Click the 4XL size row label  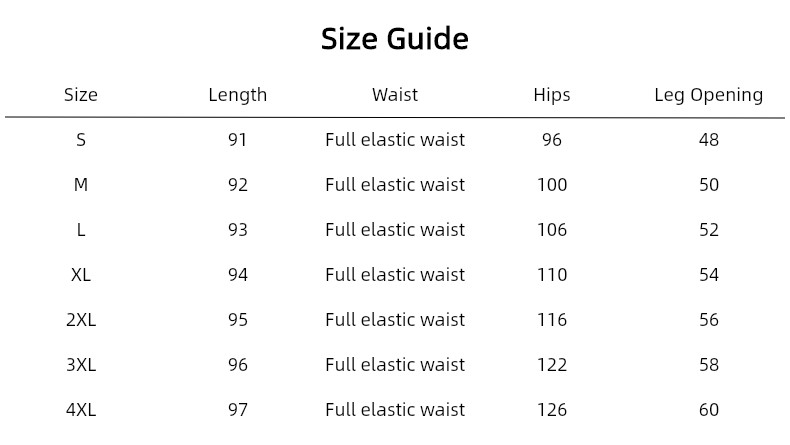[x=81, y=410]
